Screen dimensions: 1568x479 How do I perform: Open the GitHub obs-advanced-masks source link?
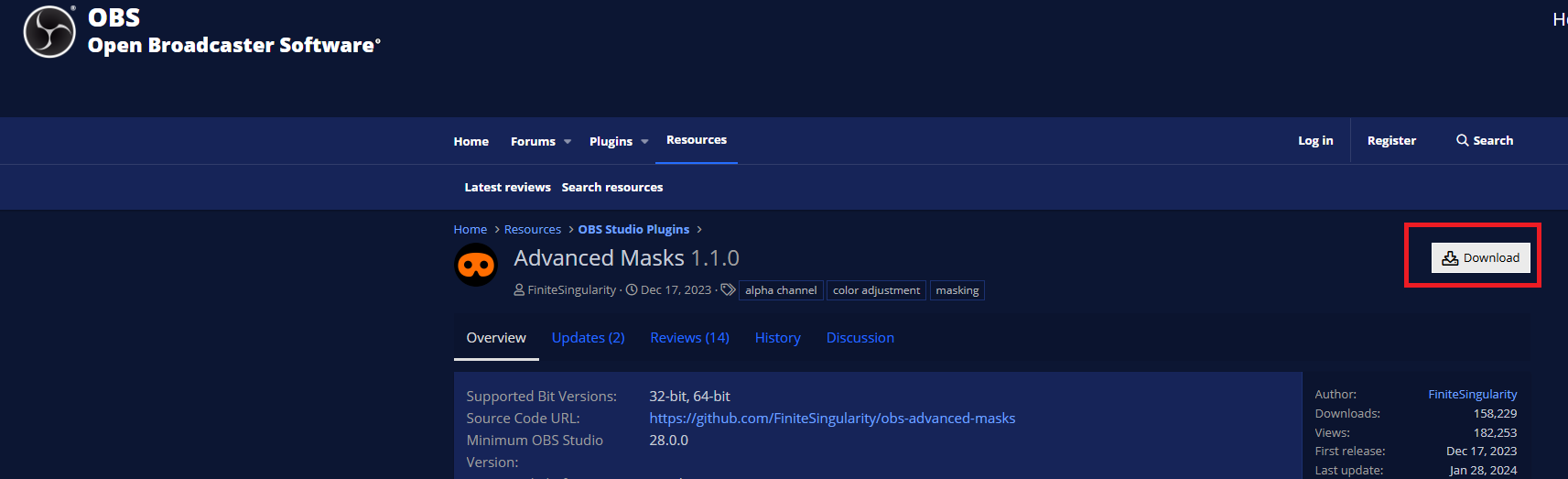pyautogui.click(x=832, y=418)
